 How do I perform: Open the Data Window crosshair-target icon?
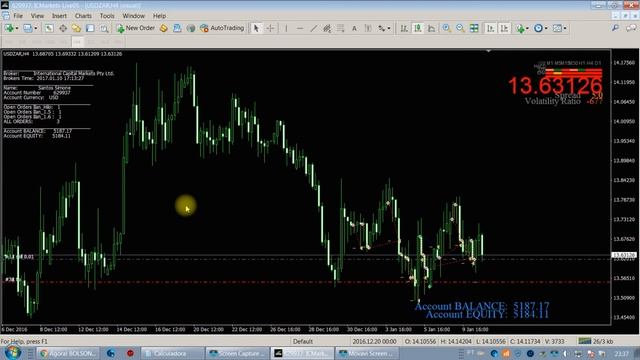coord(63,28)
